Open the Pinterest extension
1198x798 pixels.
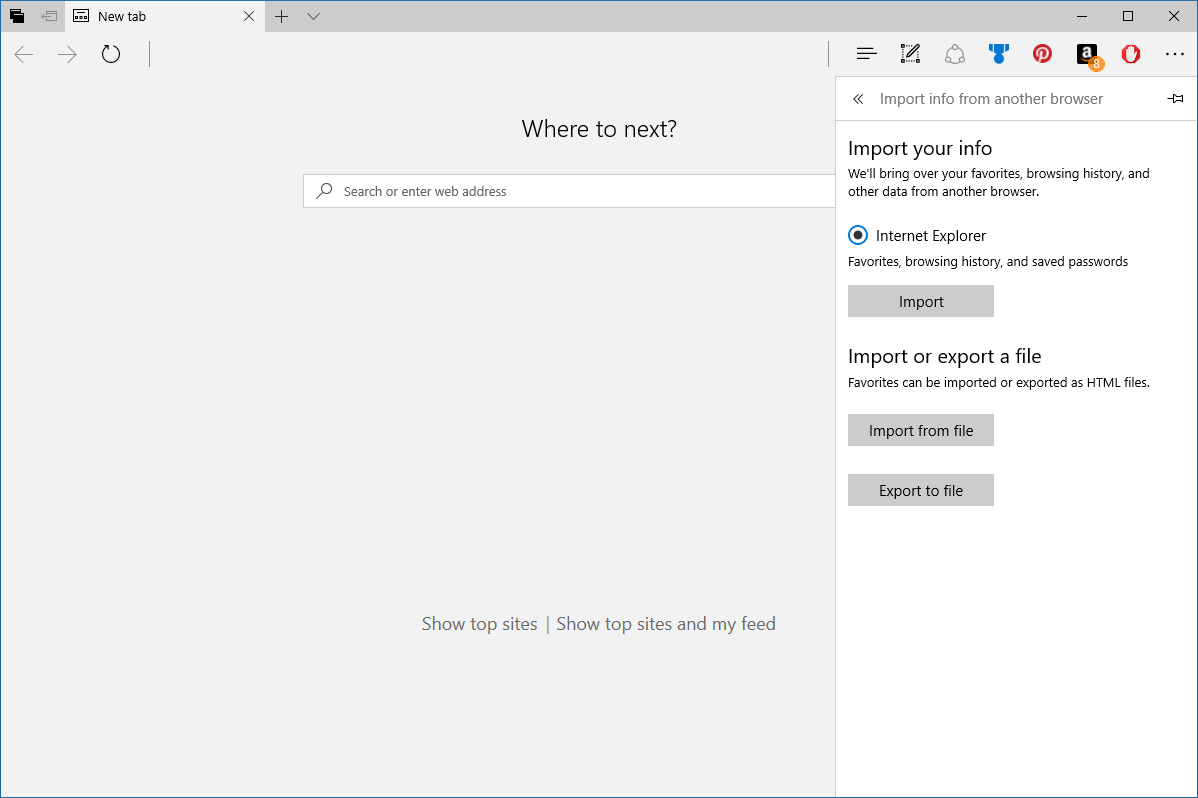1042,54
